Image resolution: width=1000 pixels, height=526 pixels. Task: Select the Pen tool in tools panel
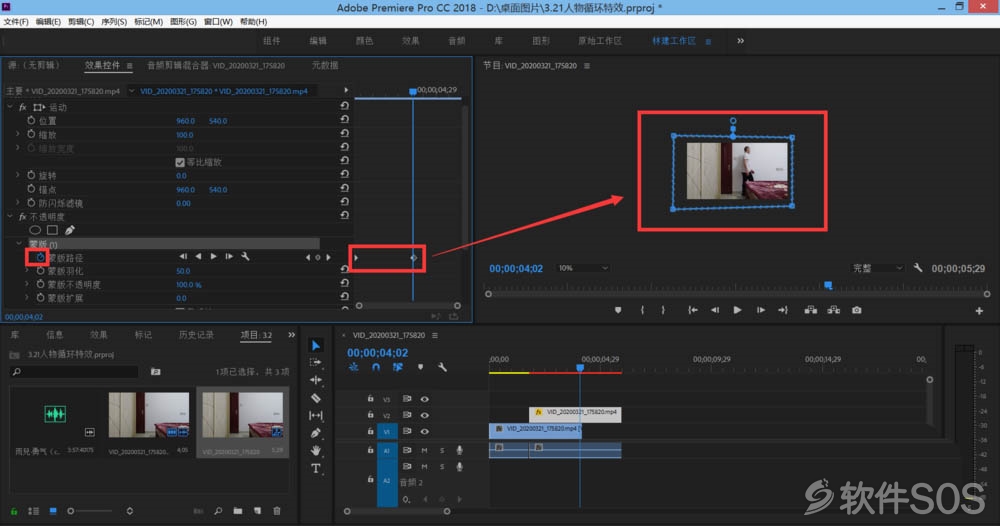coord(316,433)
